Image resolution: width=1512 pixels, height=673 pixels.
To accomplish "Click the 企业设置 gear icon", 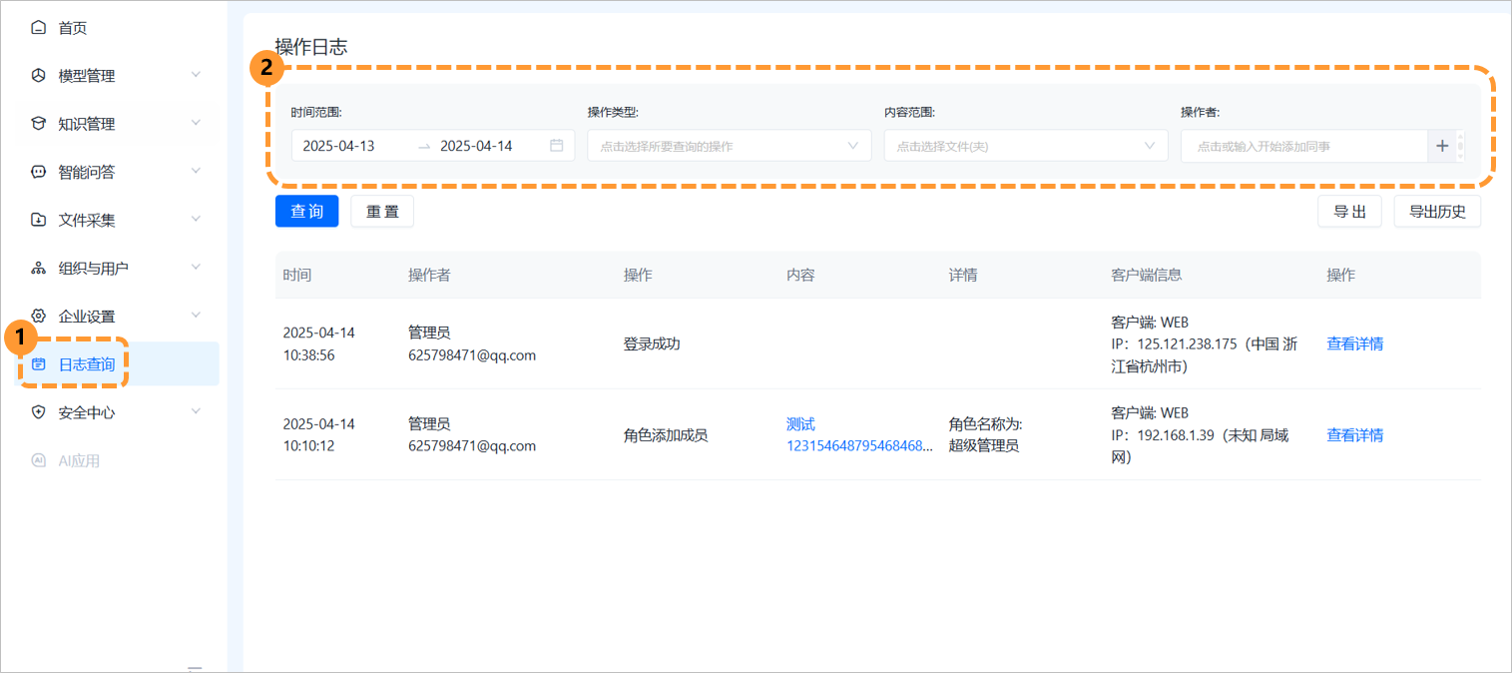I will [39, 315].
